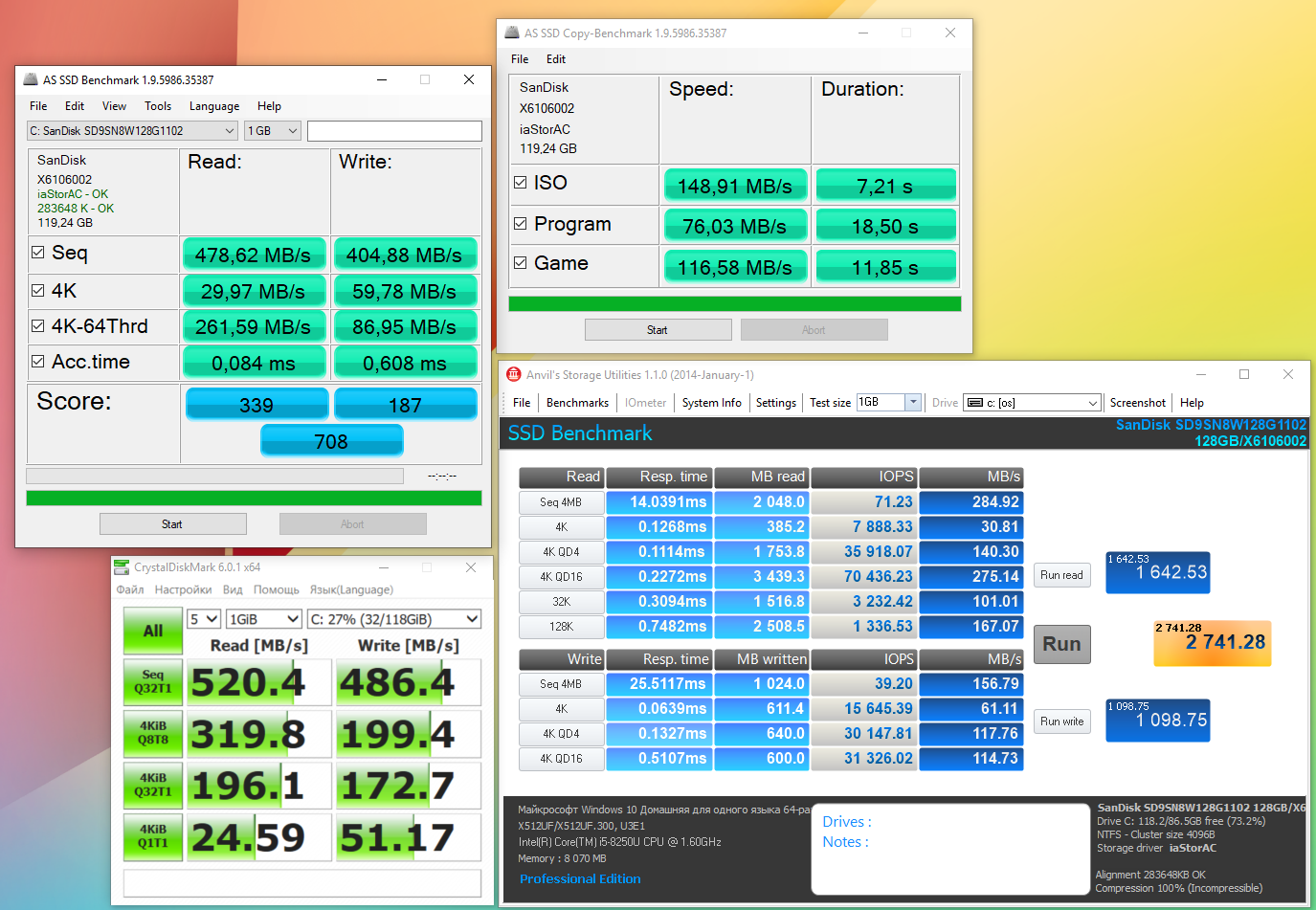Image resolution: width=1316 pixels, height=910 pixels.
Task: Click the Seq Q32T1 test button
Action: tap(153, 682)
